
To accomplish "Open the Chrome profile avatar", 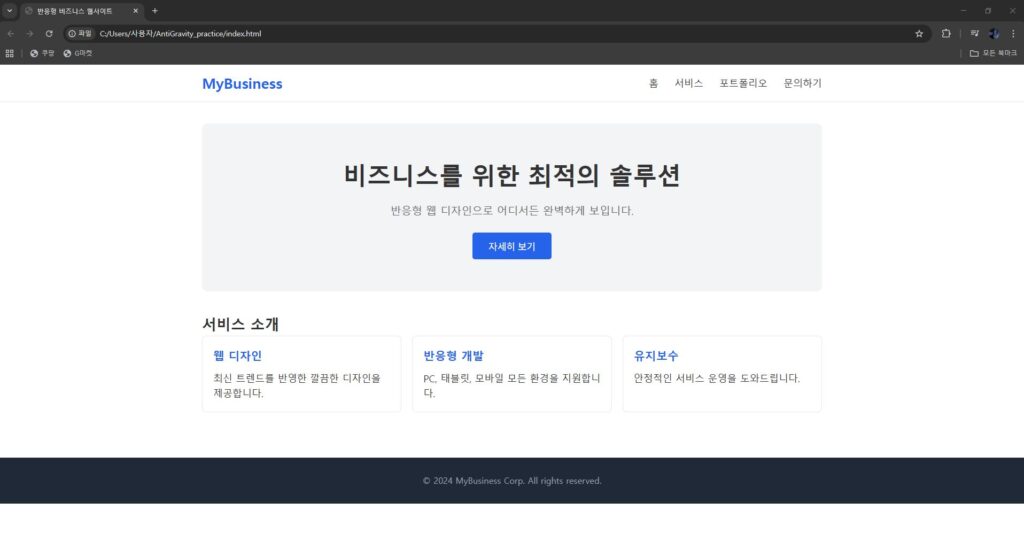I will coord(994,33).
